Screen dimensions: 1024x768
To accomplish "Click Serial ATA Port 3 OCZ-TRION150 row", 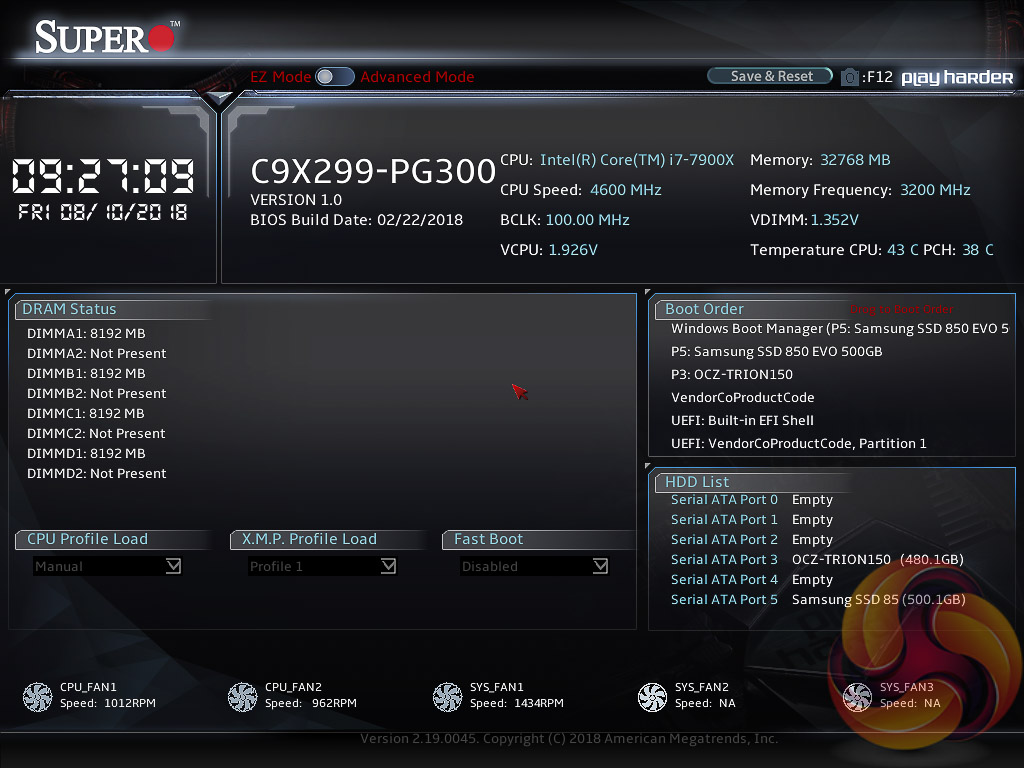I will pyautogui.click(x=817, y=560).
